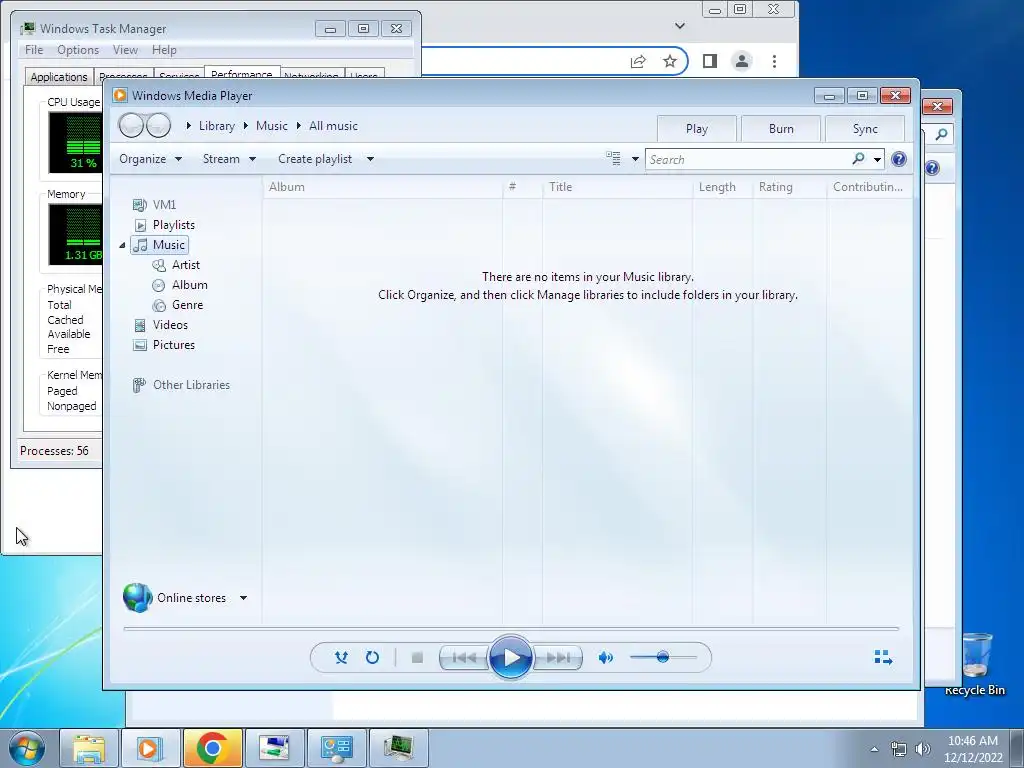Open File menu in Task Manager
The width and height of the screenshot is (1024, 768).
(x=34, y=50)
